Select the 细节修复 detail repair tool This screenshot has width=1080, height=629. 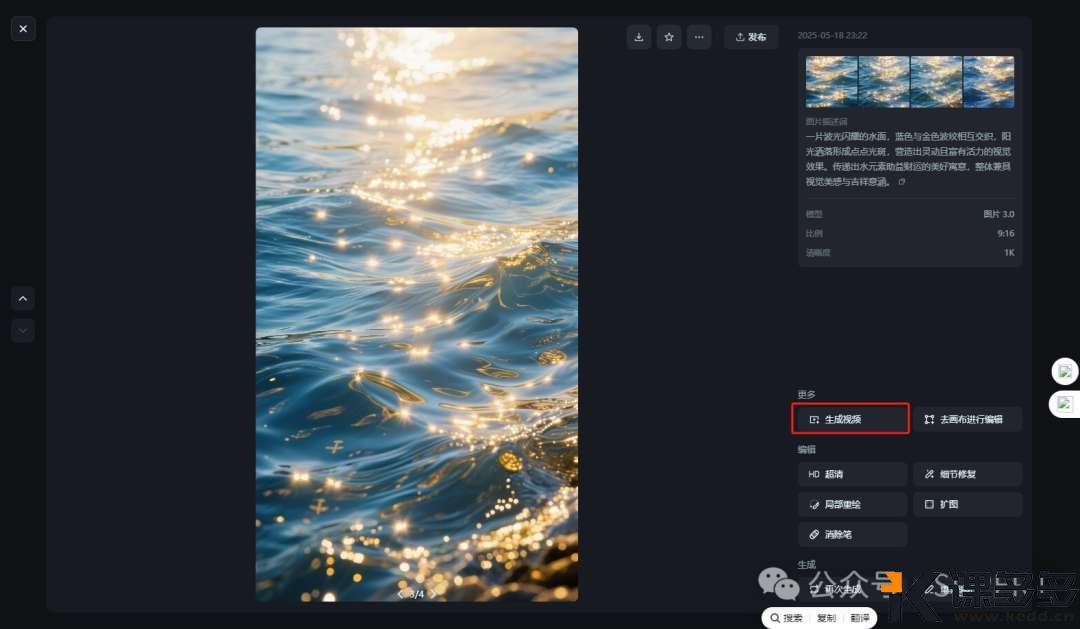[x=967, y=474]
